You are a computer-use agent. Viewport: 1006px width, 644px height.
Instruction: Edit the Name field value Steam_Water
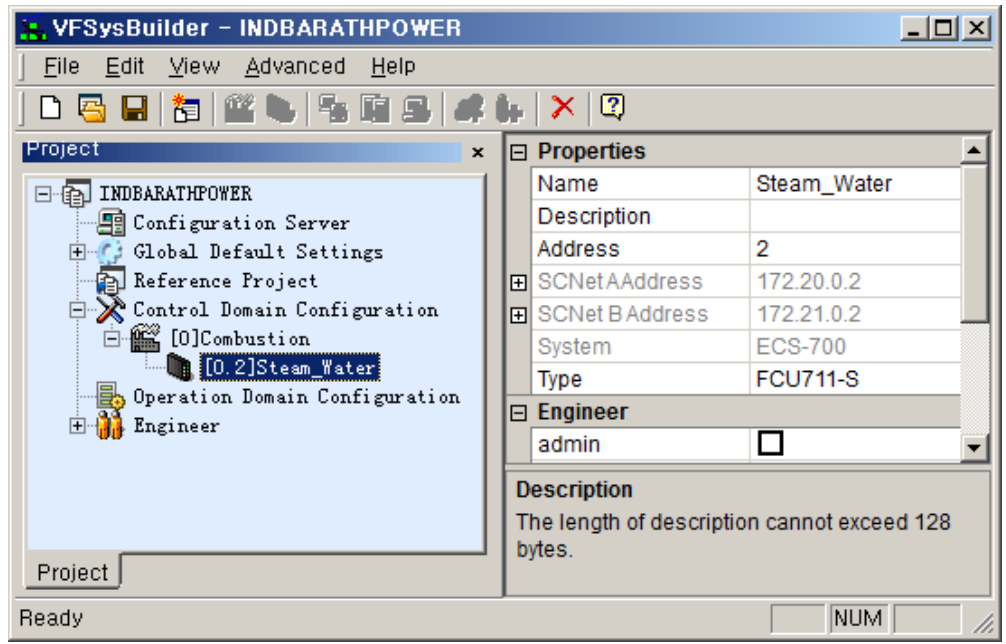(x=855, y=183)
